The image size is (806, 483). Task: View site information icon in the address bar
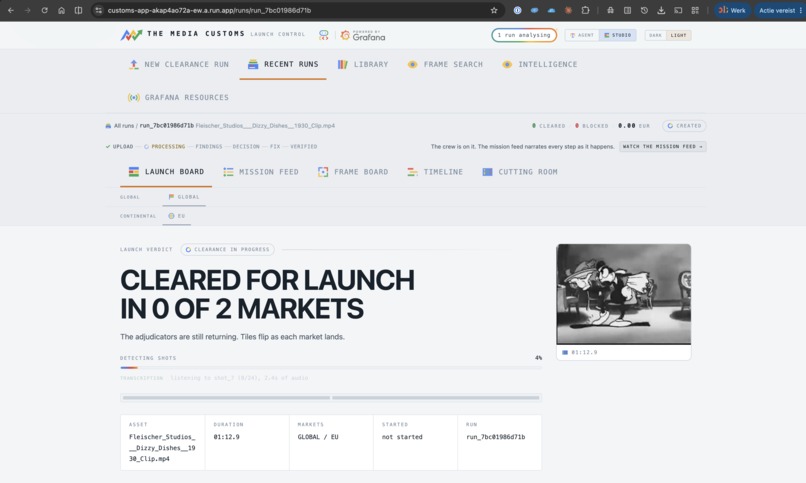(x=99, y=10)
